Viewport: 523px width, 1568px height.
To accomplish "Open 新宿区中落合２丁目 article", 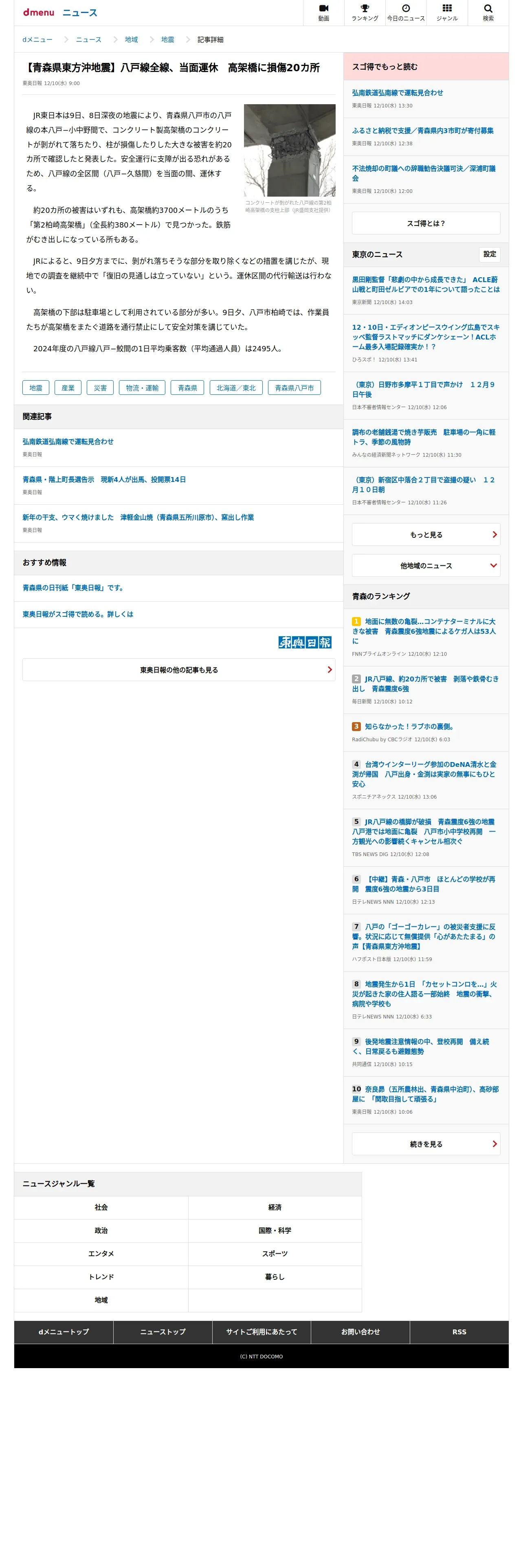I will pos(424,484).
